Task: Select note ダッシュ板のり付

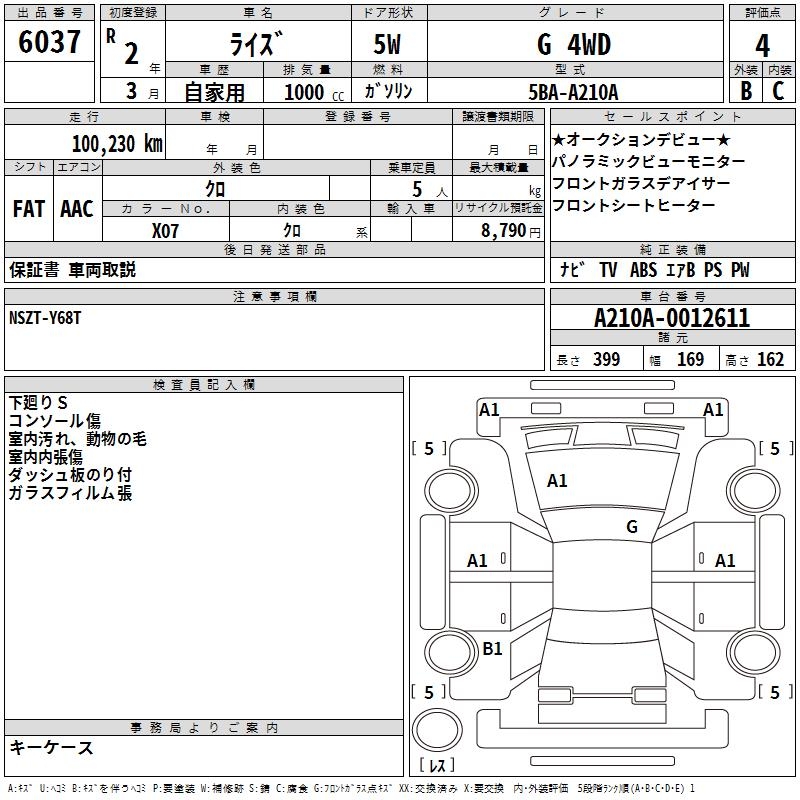Action: click(x=70, y=474)
